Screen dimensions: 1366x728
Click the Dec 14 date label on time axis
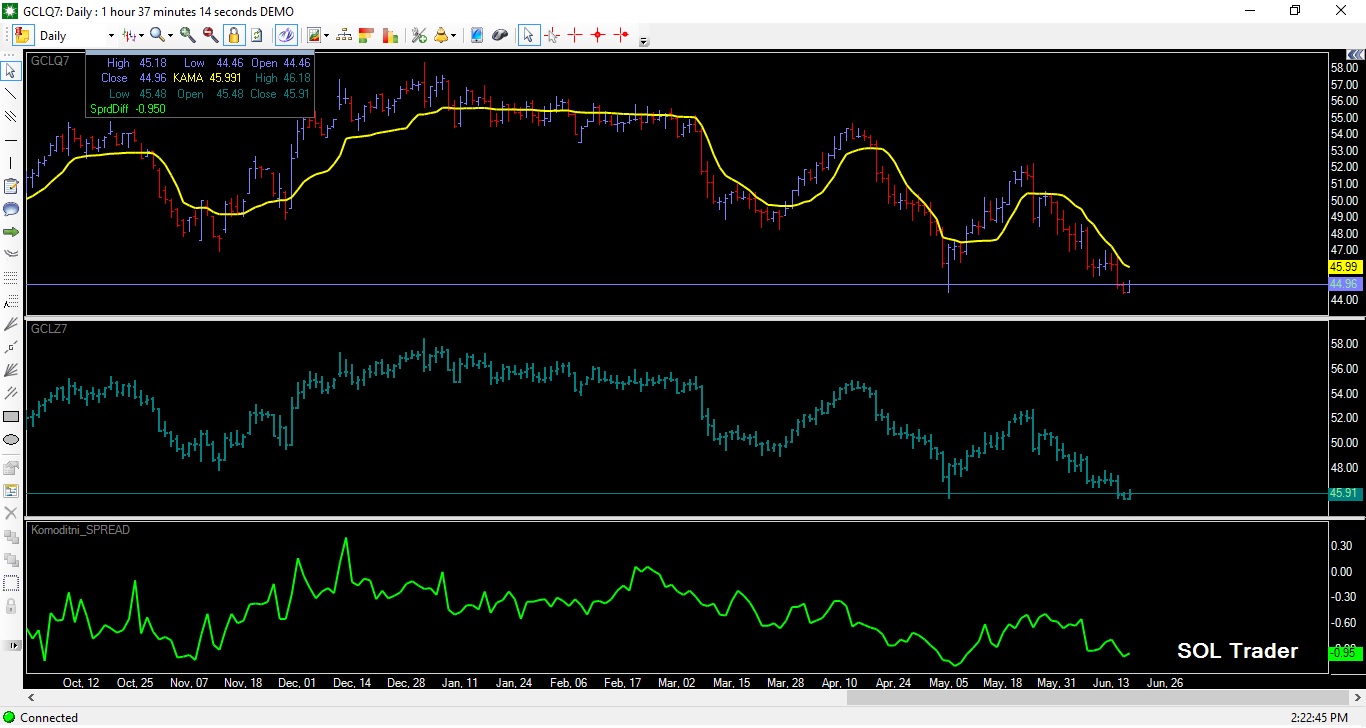(352, 683)
